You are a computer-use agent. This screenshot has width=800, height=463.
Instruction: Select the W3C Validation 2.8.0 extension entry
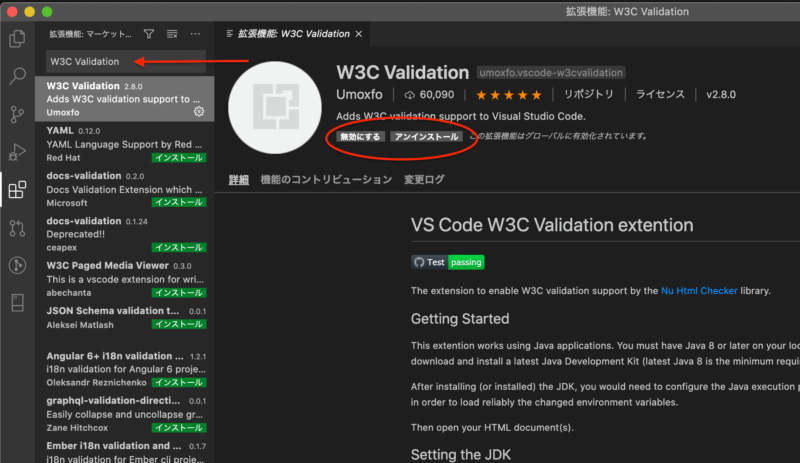(124, 99)
